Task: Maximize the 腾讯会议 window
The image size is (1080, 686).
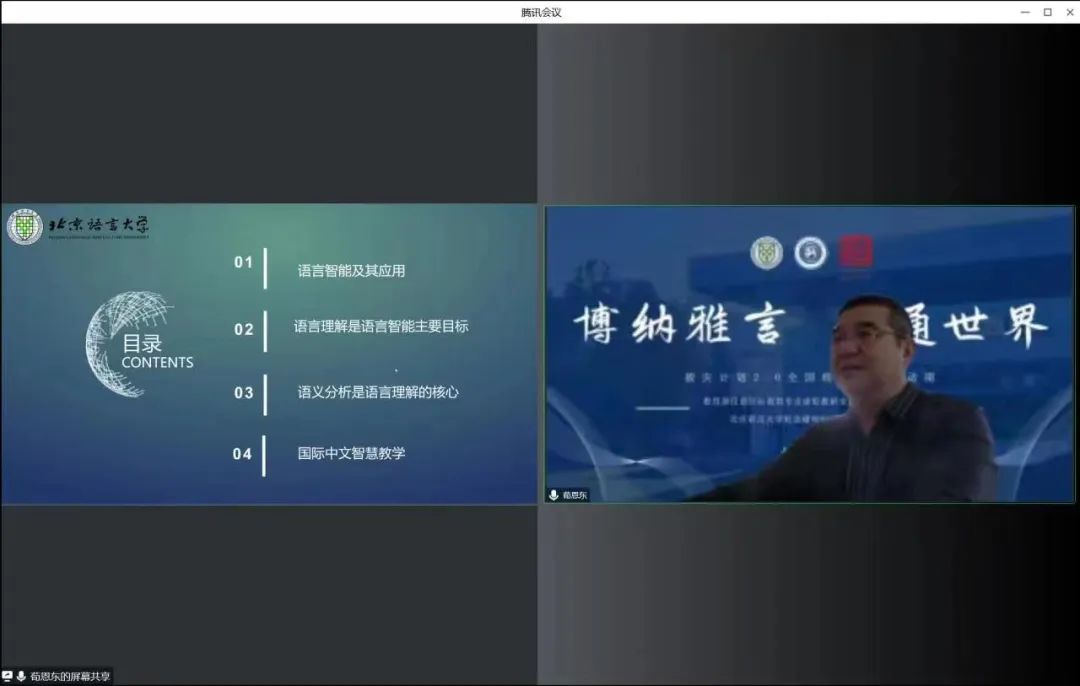Action: [1047, 12]
